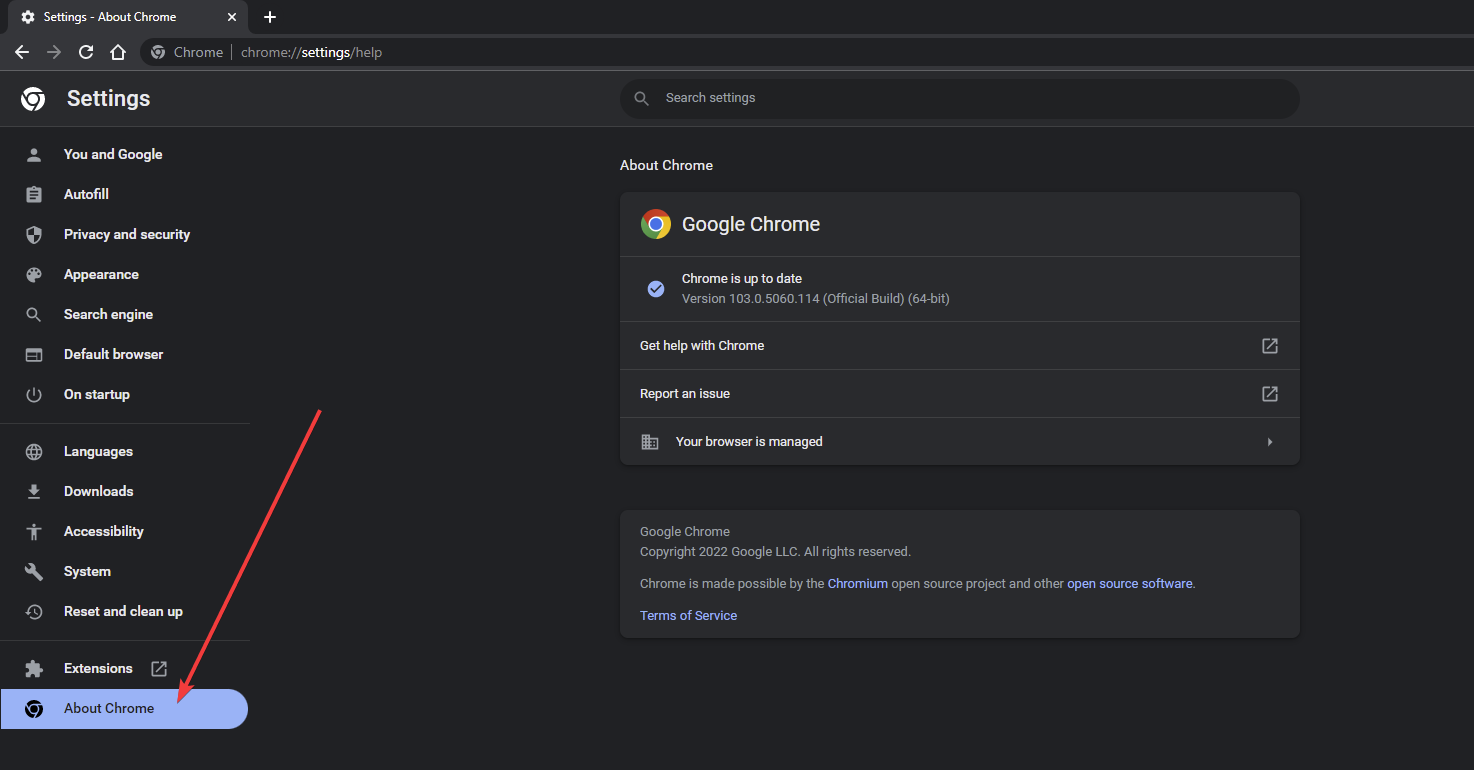Click the Accessibility figure icon
Image resolution: width=1474 pixels, height=770 pixels.
click(x=34, y=531)
